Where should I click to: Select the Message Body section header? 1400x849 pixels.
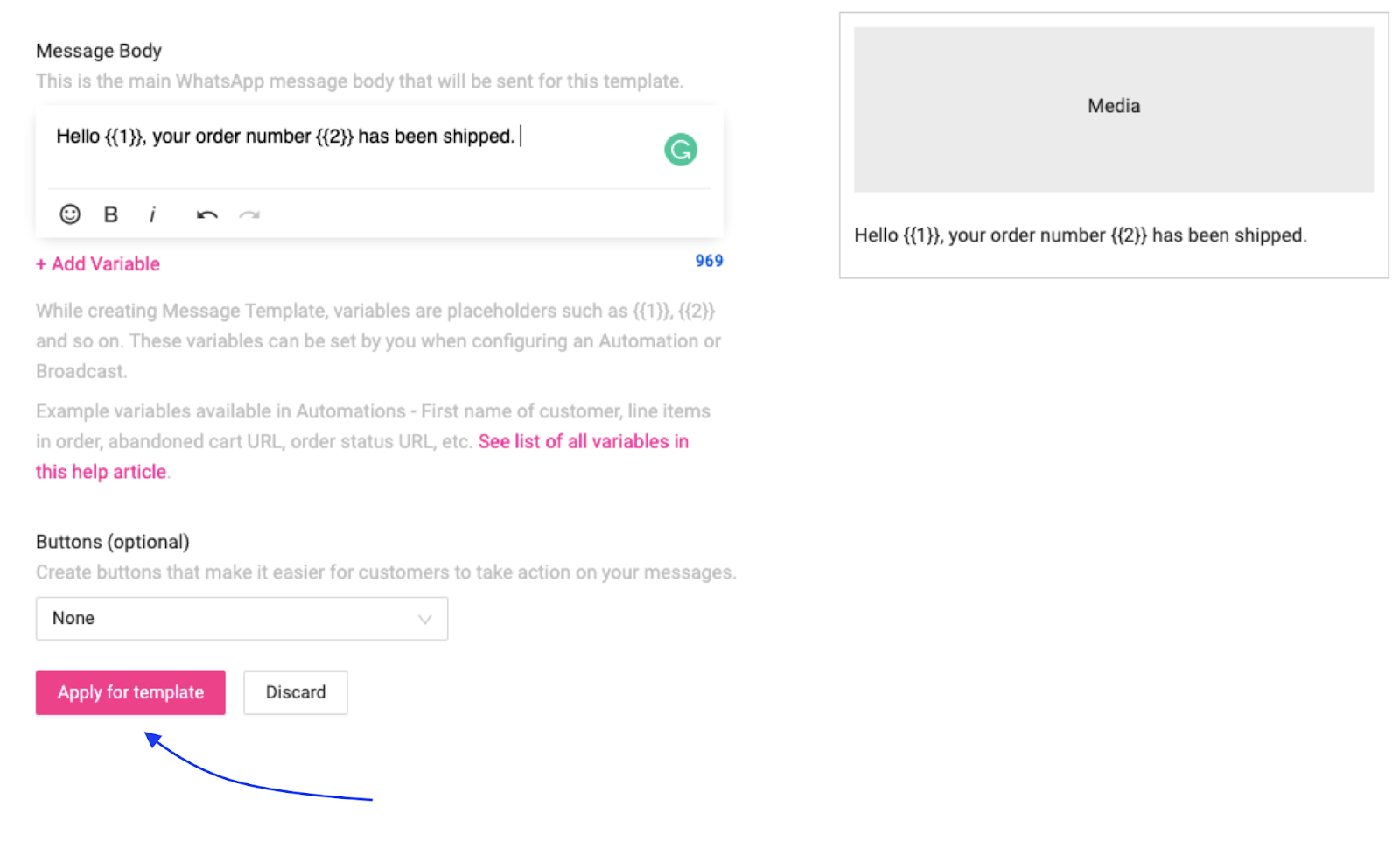click(x=98, y=50)
